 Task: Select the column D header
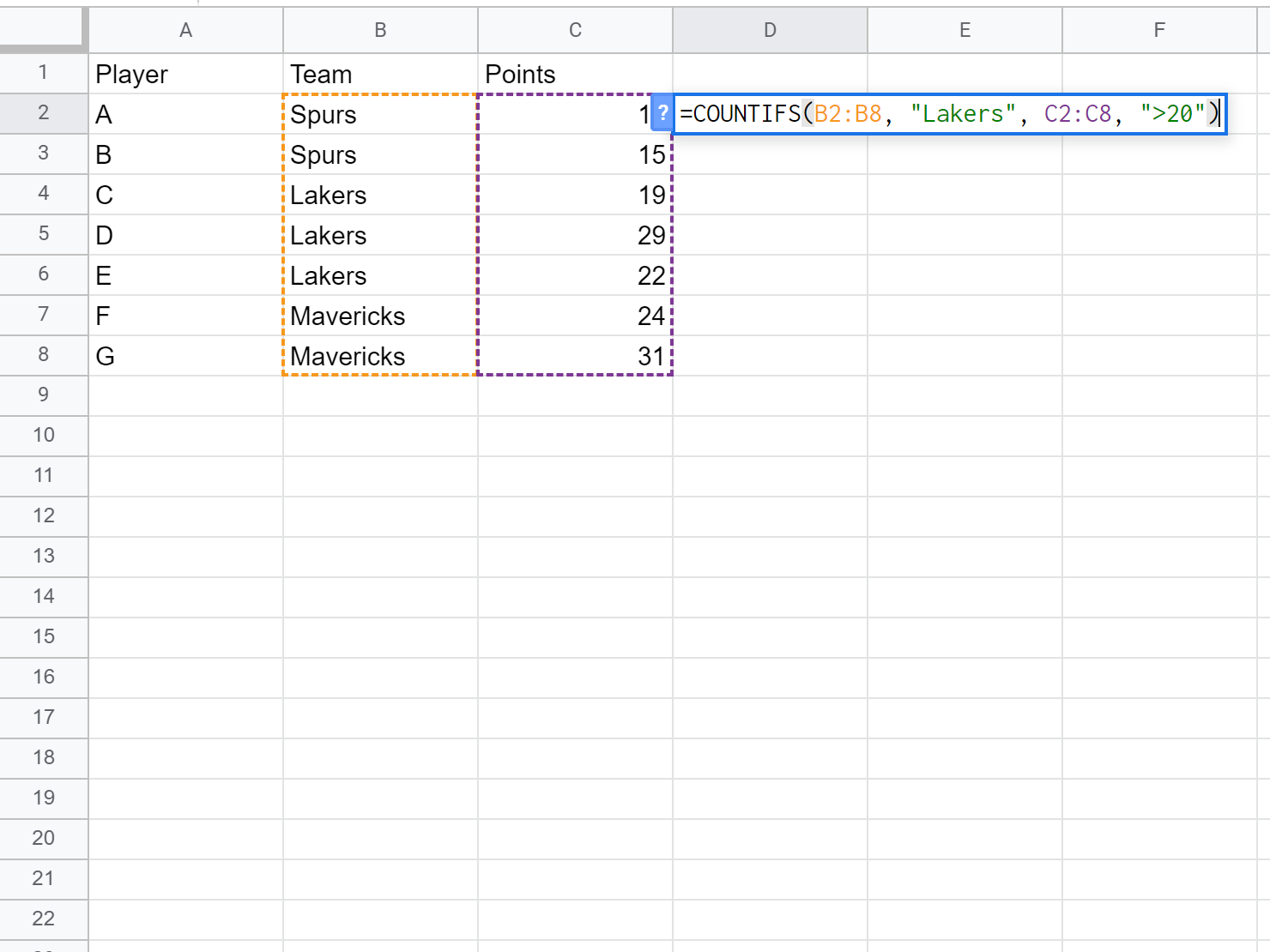(770, 29)
